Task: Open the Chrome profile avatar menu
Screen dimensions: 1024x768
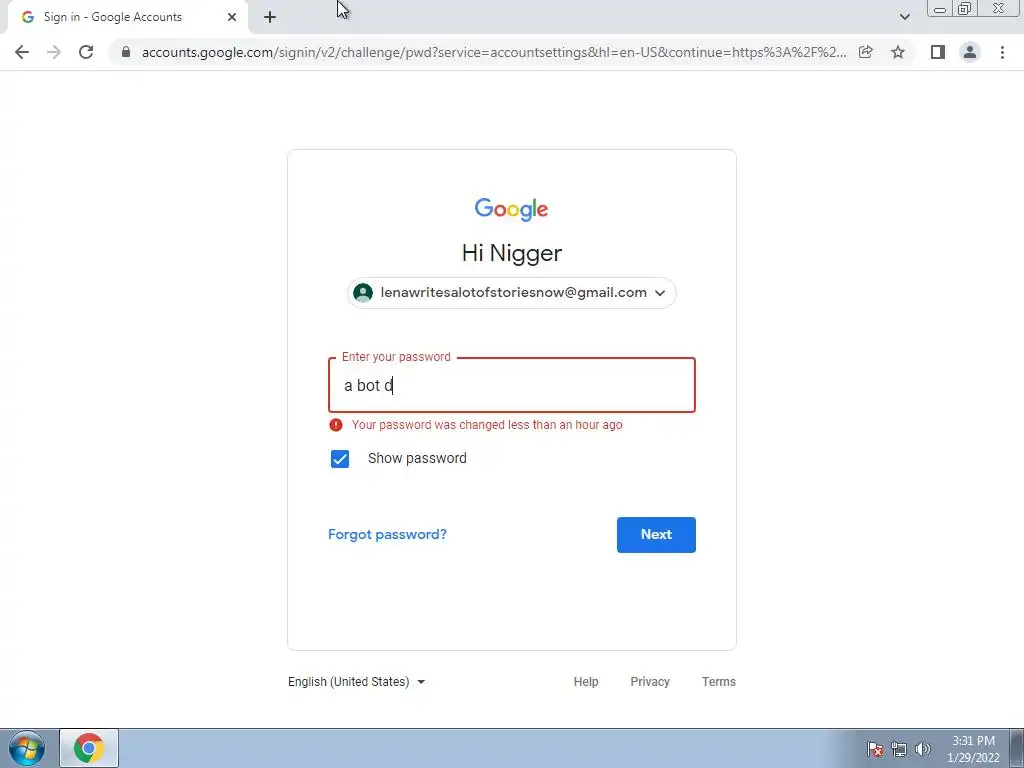Action: [970, 52]
